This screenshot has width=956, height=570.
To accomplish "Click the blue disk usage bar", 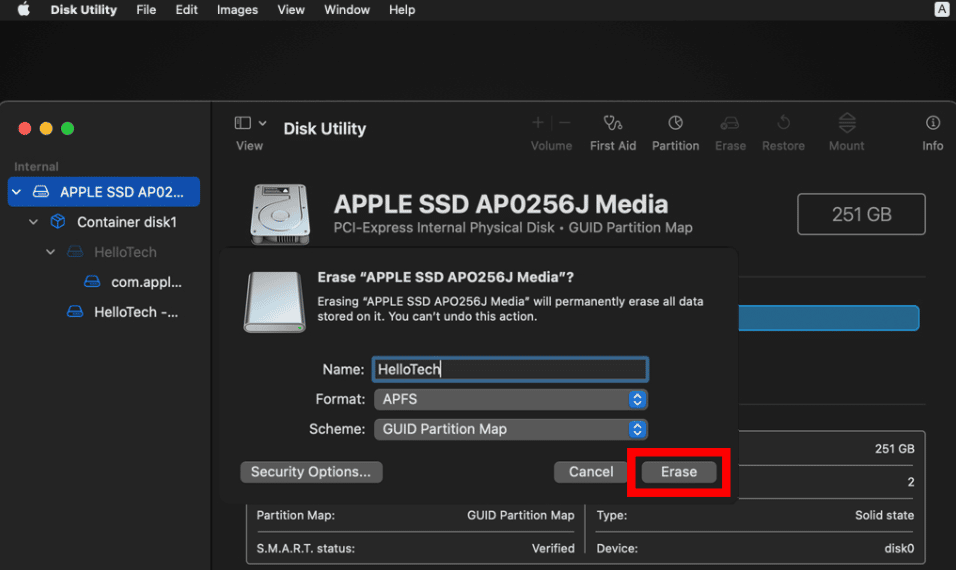I will 828,318.
